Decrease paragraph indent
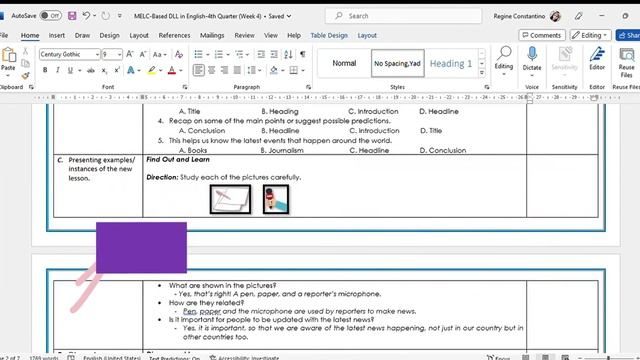This screenshot has height=360, width=640. point(261,54)
